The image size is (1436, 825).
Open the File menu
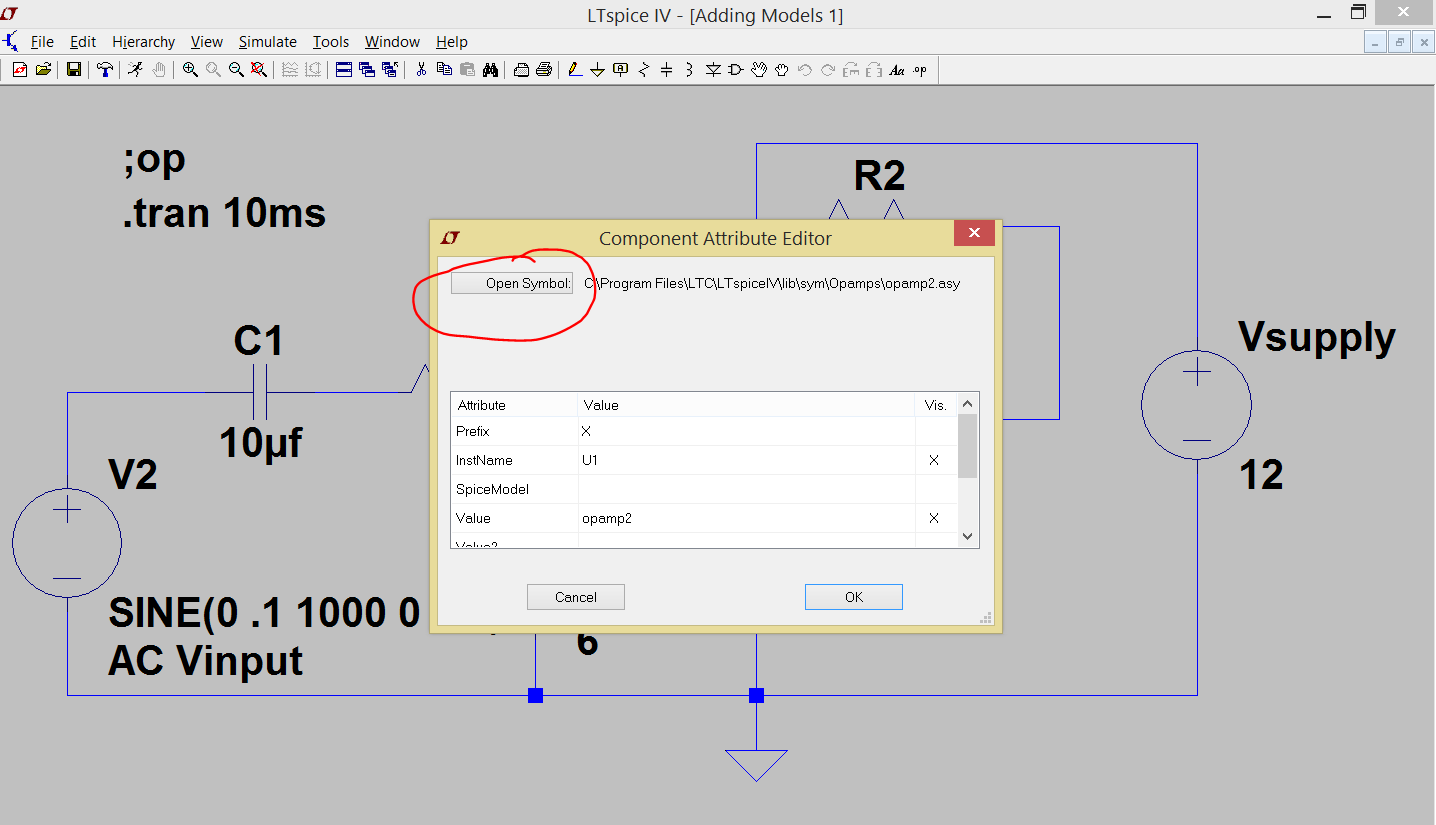pos(42,42)
